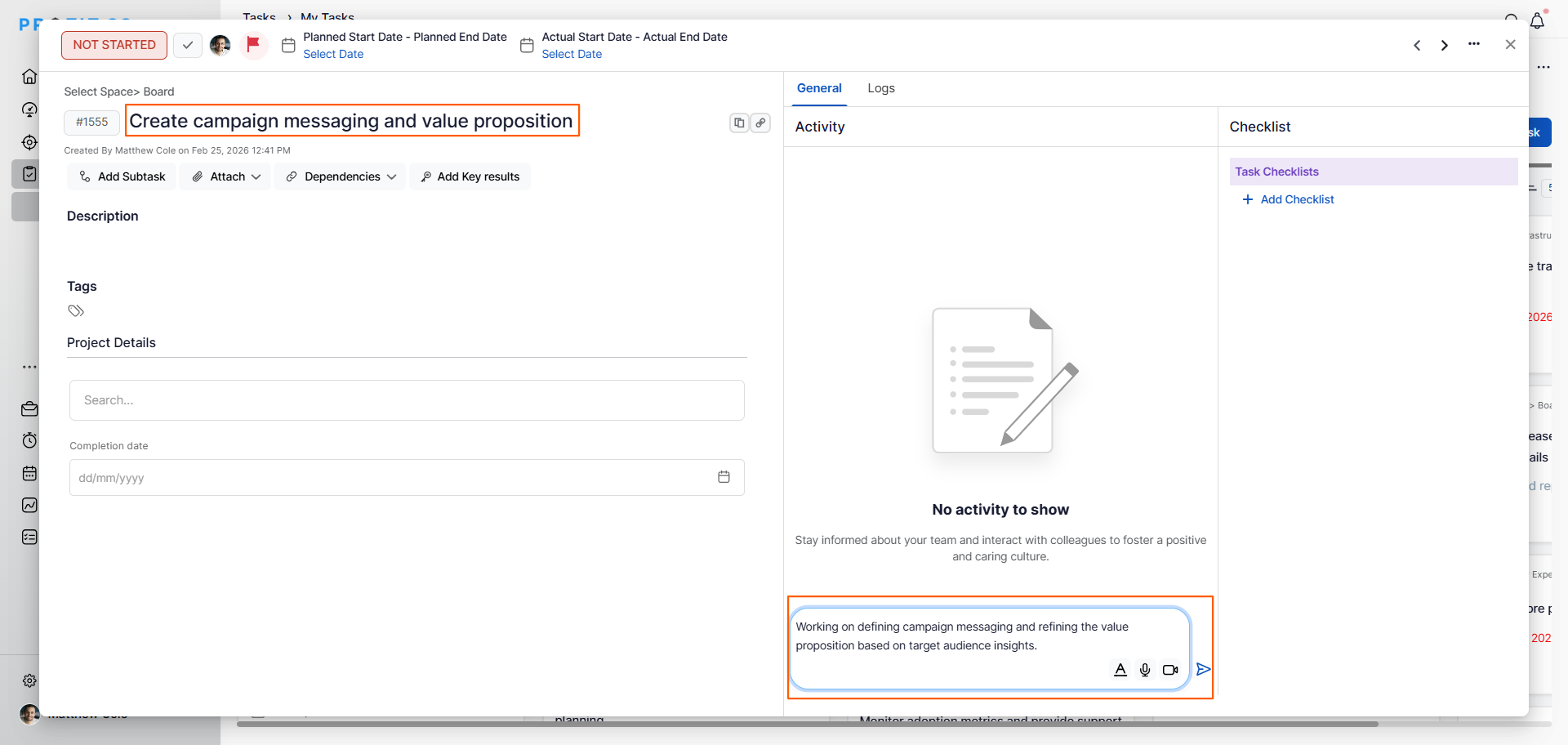Open the NOT STARTED status selector
The width and height of the screenshot is (1568, 745).
coord(114,45)
